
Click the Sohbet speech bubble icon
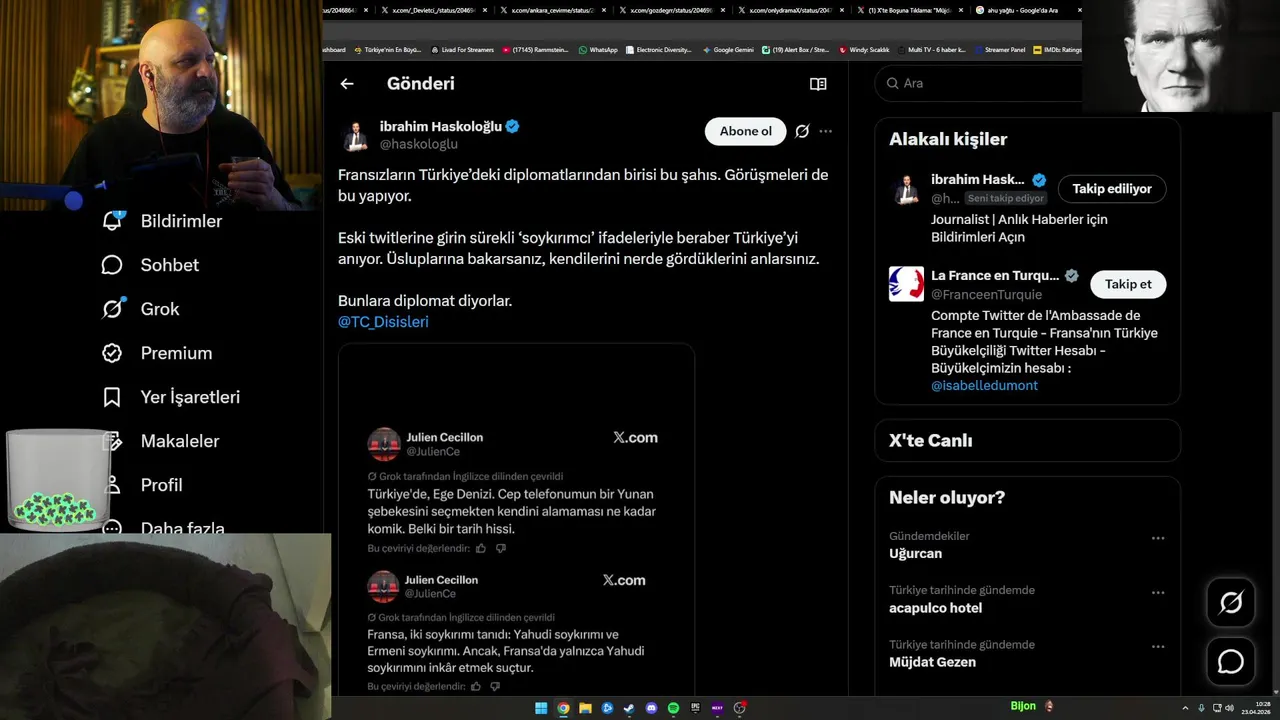112,265
